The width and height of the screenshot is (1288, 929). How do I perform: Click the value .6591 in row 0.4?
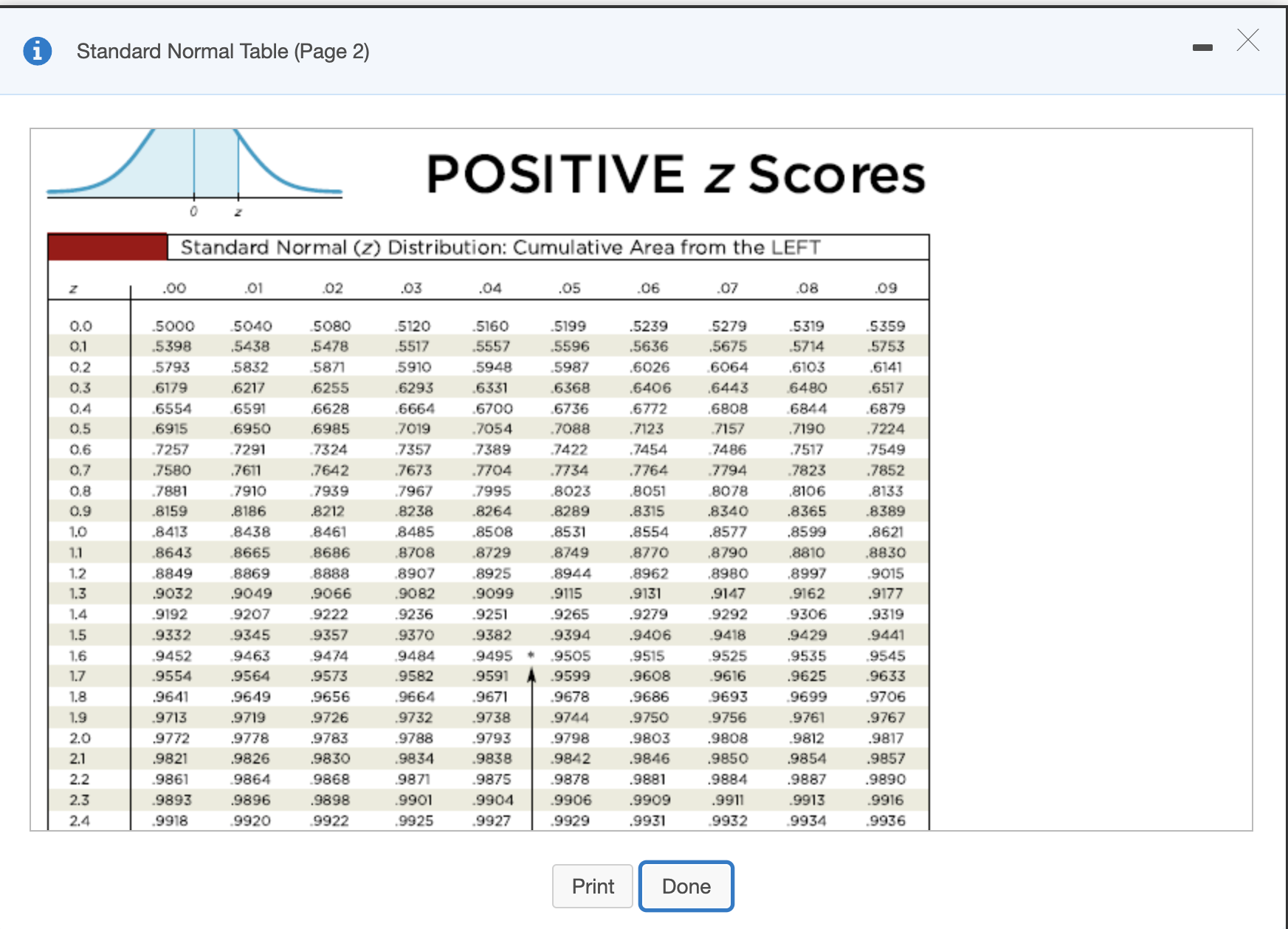point(249,409)
